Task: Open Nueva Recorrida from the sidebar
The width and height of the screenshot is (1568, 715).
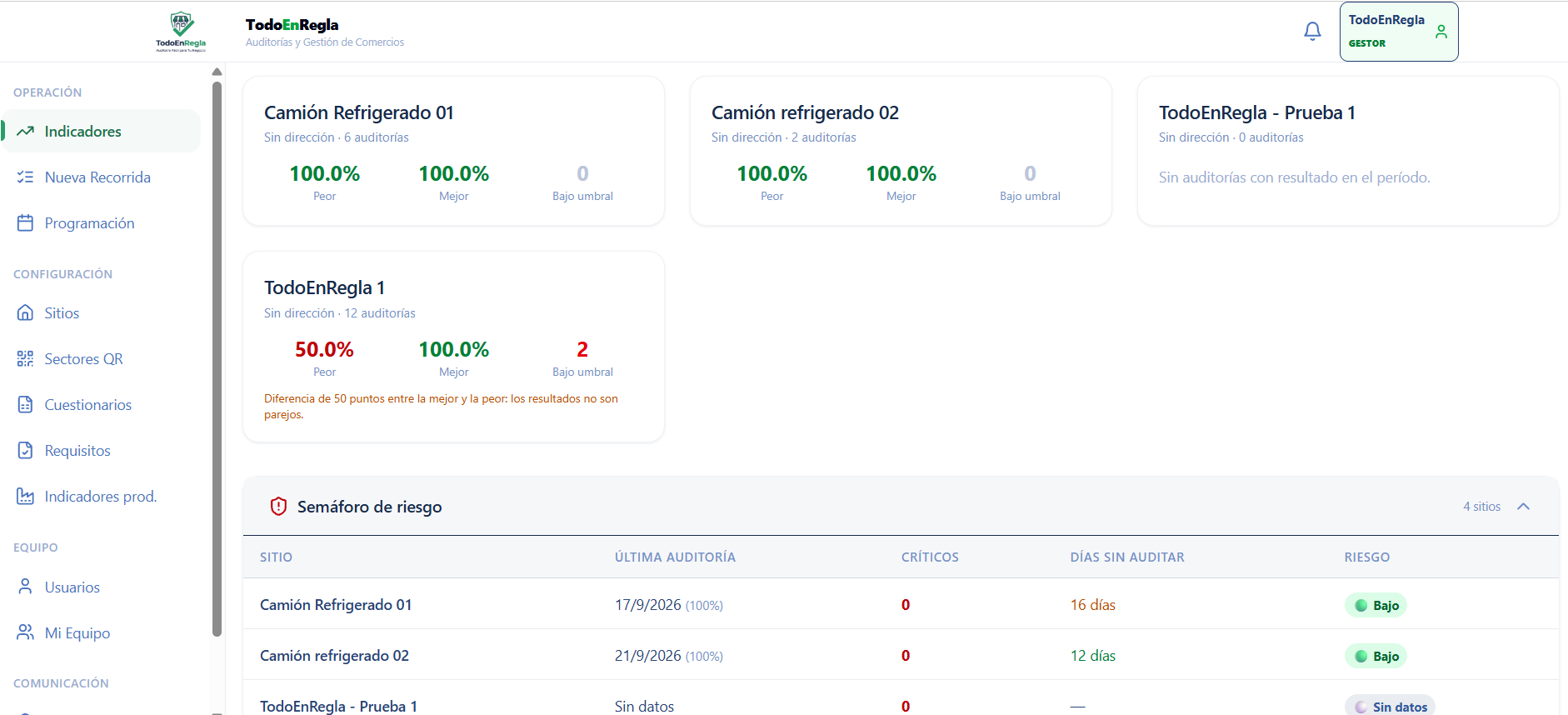Action: (101, 177)
